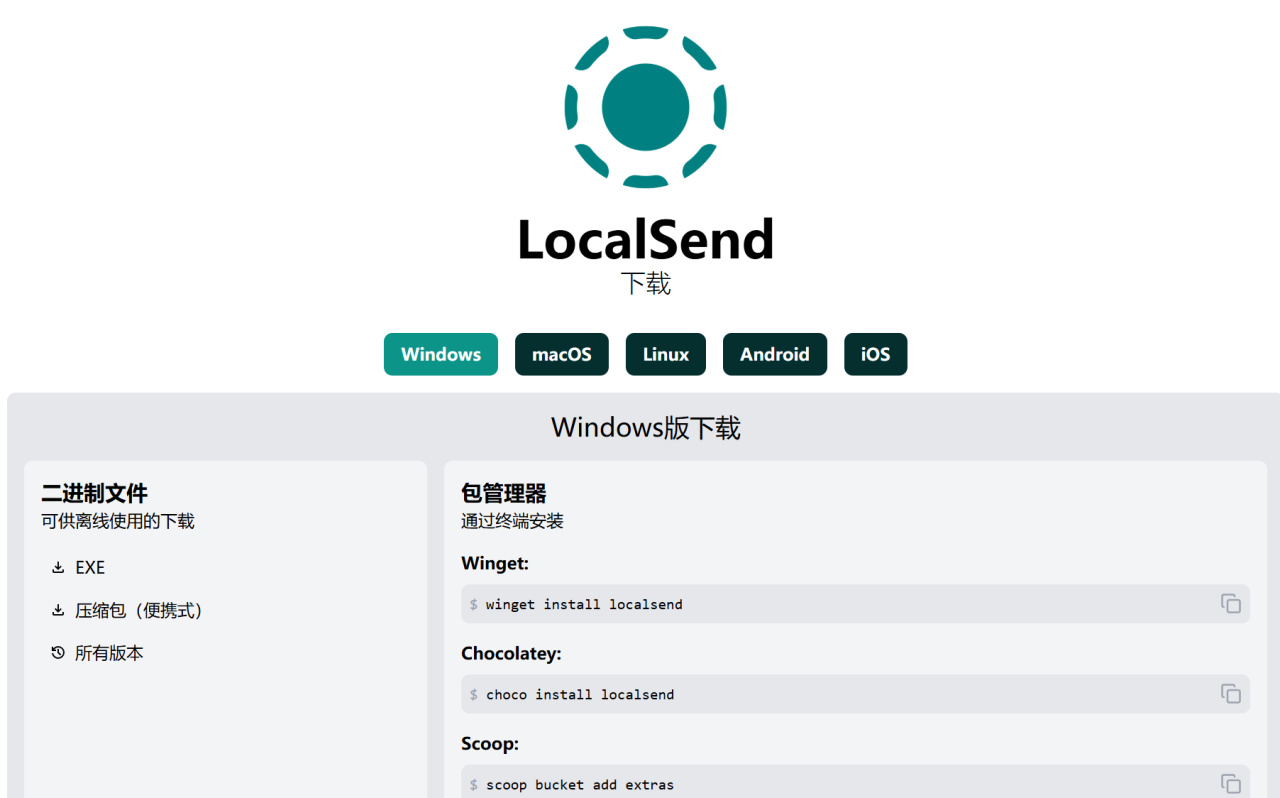
Task: Copy the winget install command
Action: tap(1231, 604)
